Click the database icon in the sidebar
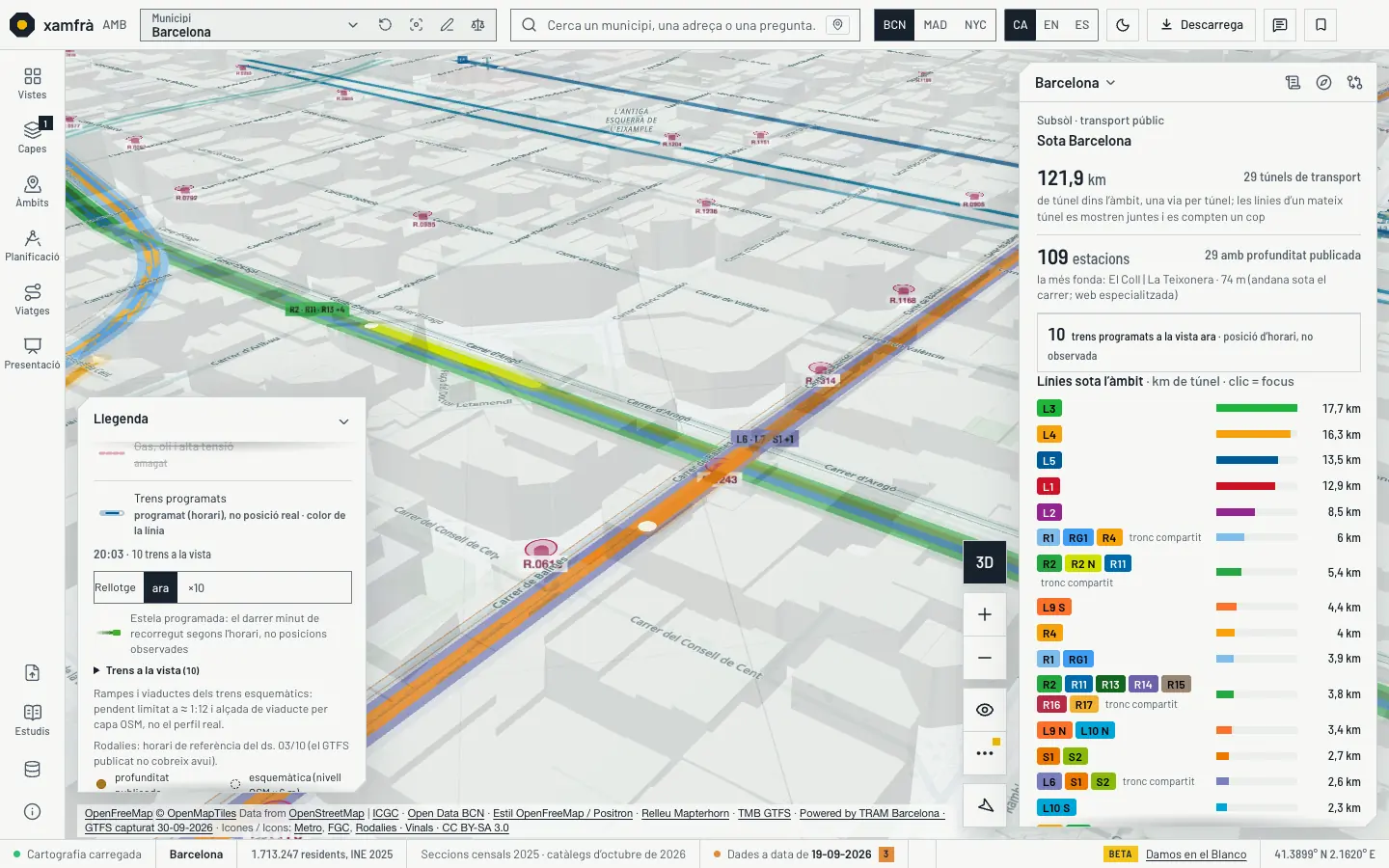The width and height of the screenshot is (1389, 868). tap(32, 770)
